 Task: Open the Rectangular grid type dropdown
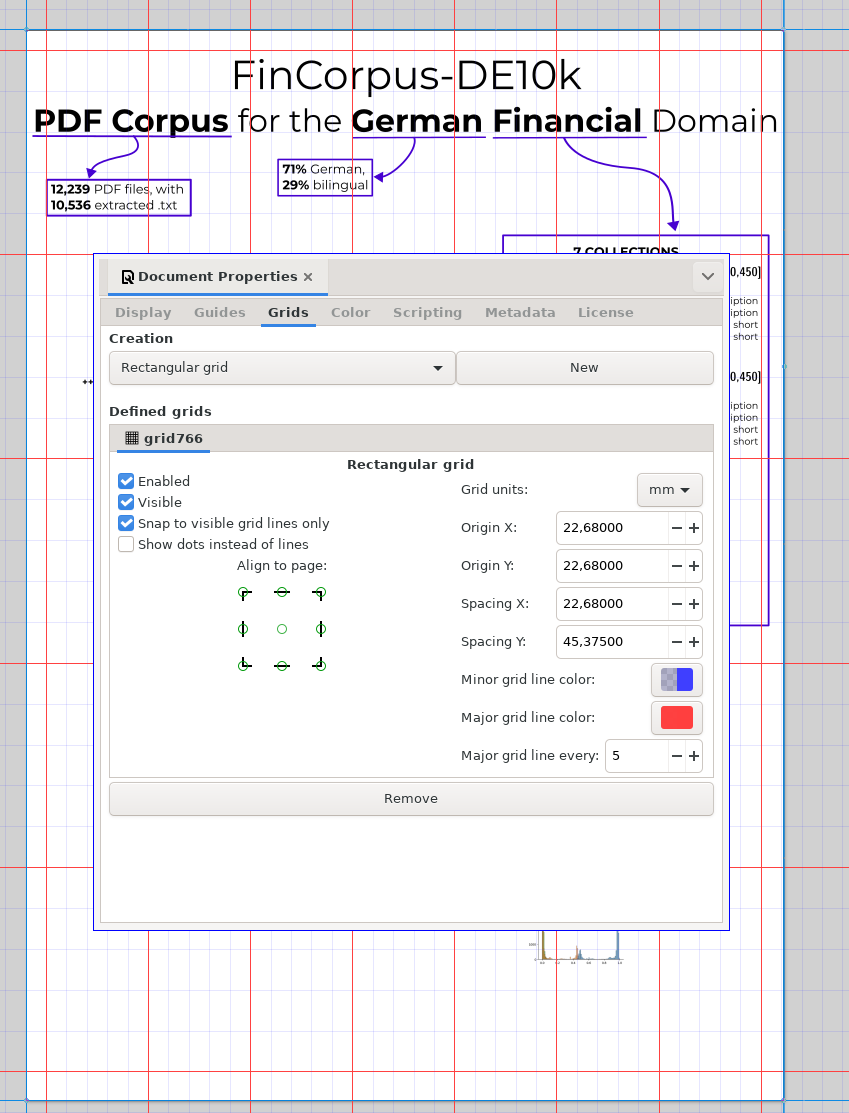(x=282, y=368)
